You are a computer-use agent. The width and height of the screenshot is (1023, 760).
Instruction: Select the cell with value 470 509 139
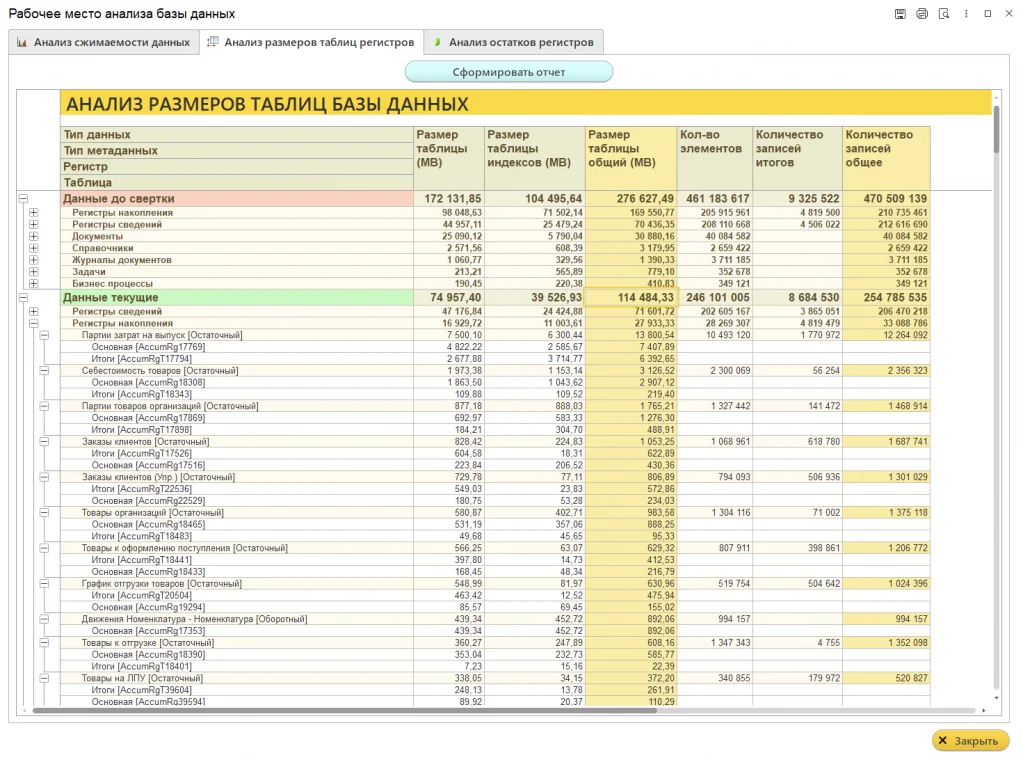click(886, 198)
